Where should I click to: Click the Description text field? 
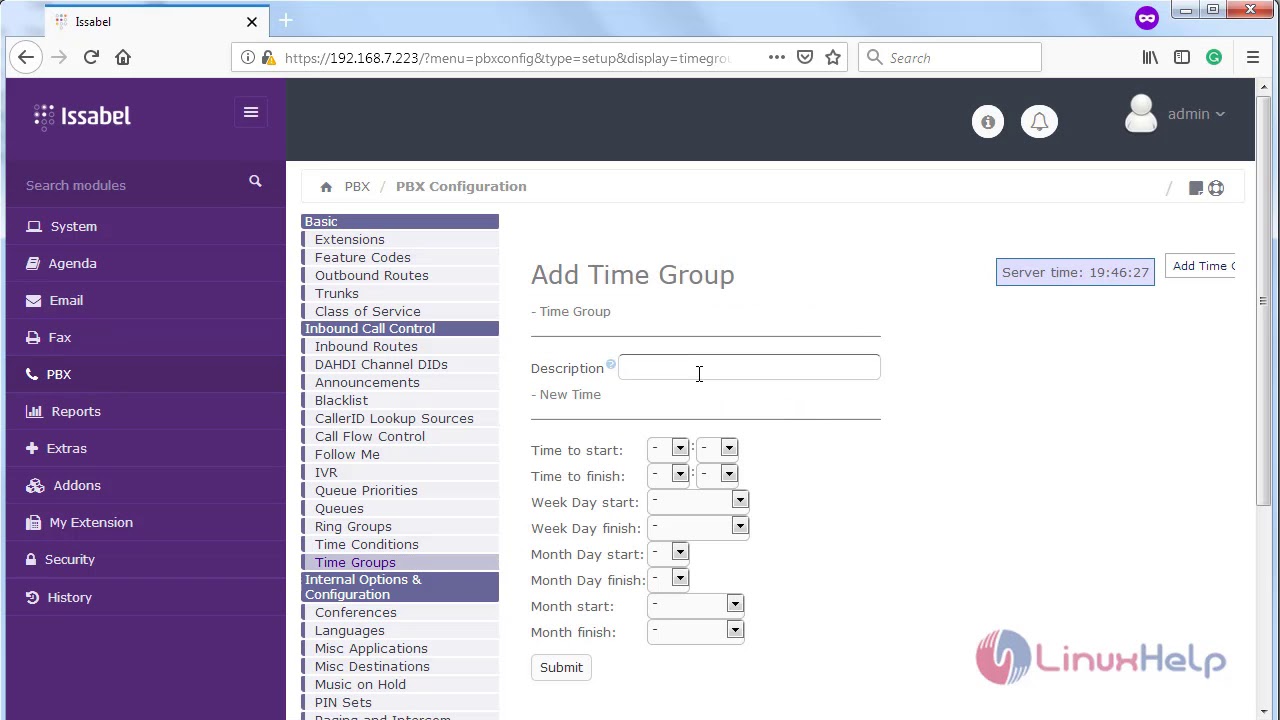click(x=749, y=367)
